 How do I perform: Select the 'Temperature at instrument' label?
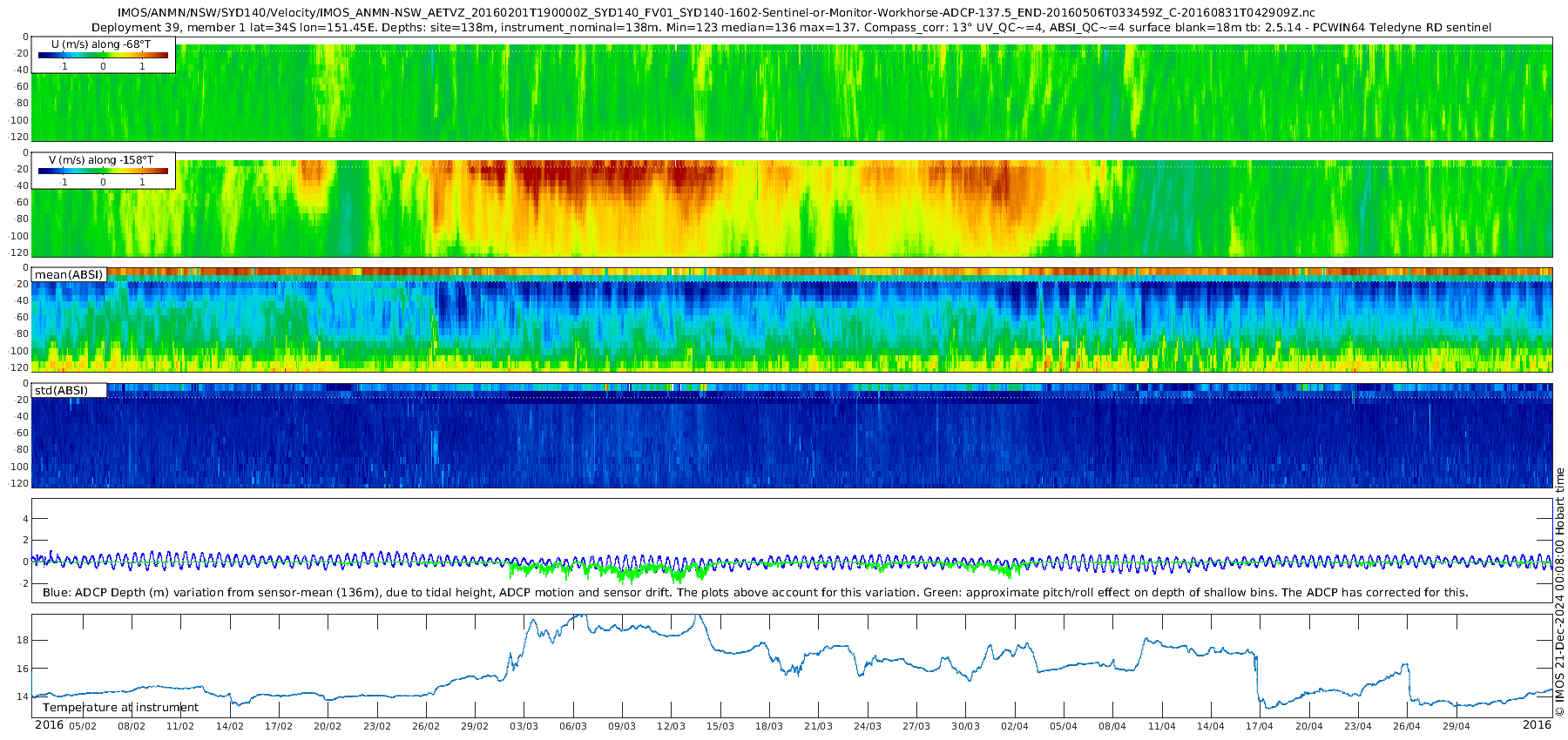click(x=120, y=708)
